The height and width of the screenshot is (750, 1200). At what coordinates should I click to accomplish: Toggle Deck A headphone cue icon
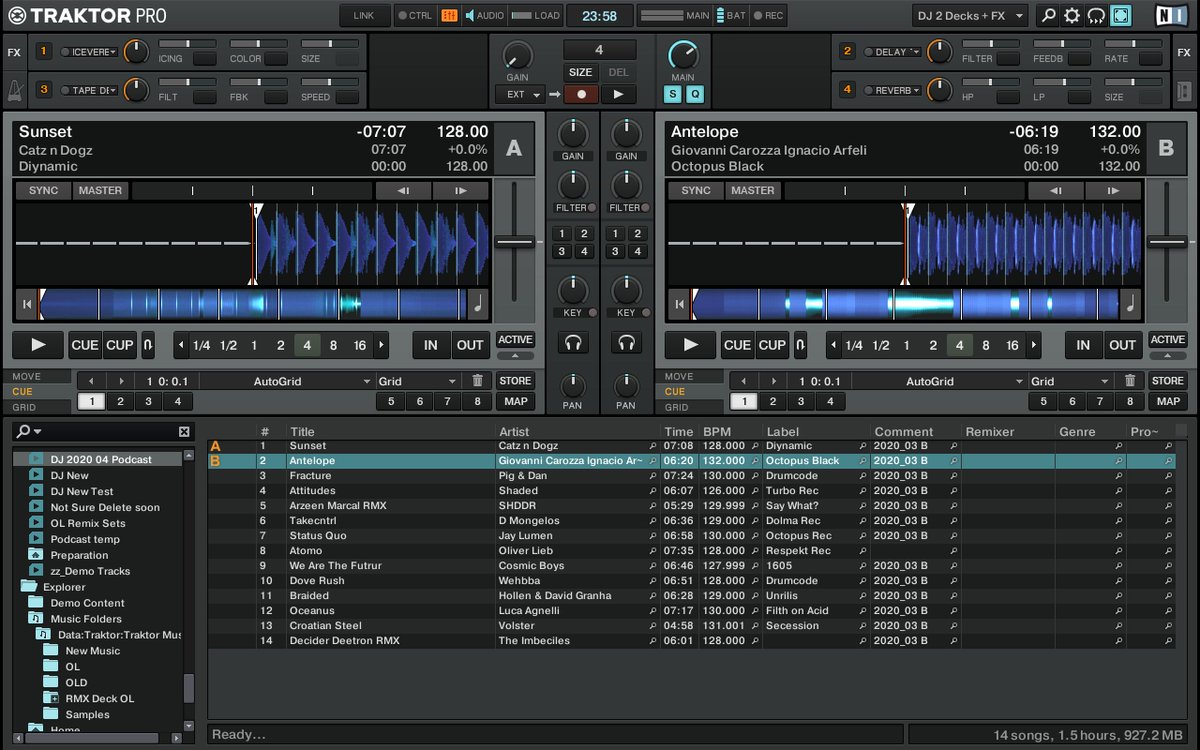coord(573,343)
